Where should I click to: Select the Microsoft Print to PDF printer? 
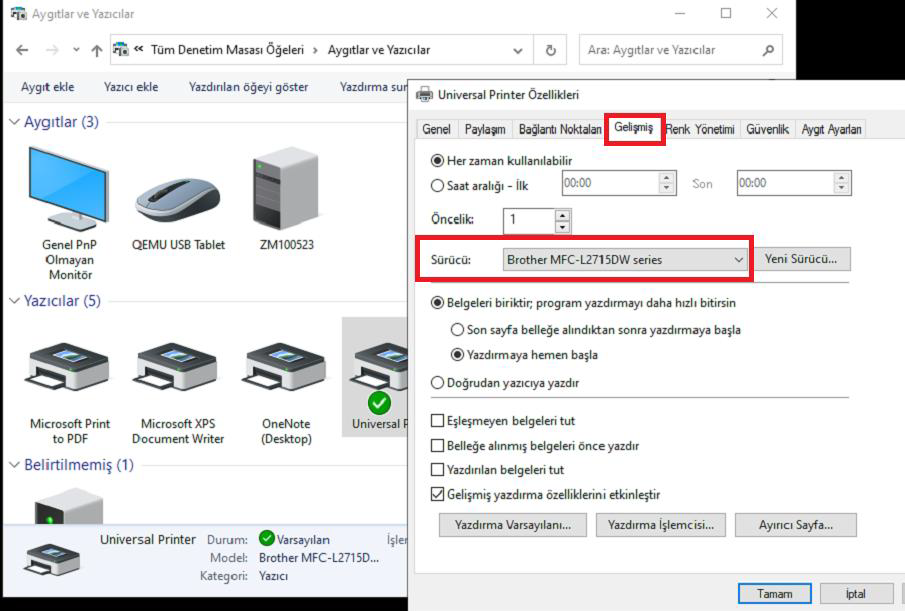[69, 368]
